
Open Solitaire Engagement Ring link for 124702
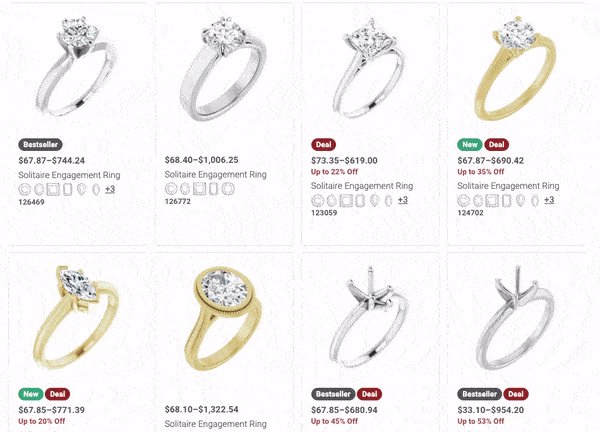point(508,186)
